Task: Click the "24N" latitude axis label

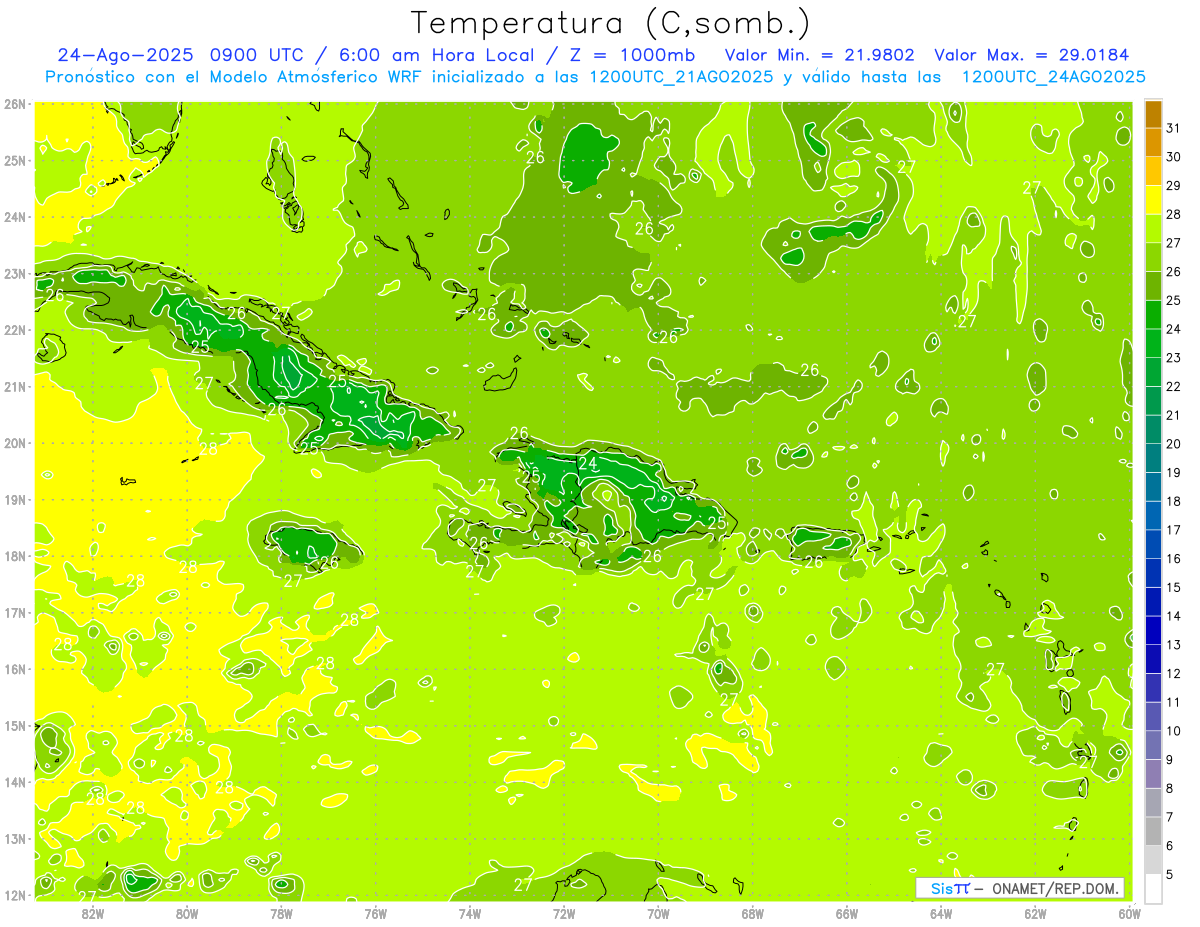Action: (x=14, y=217)
